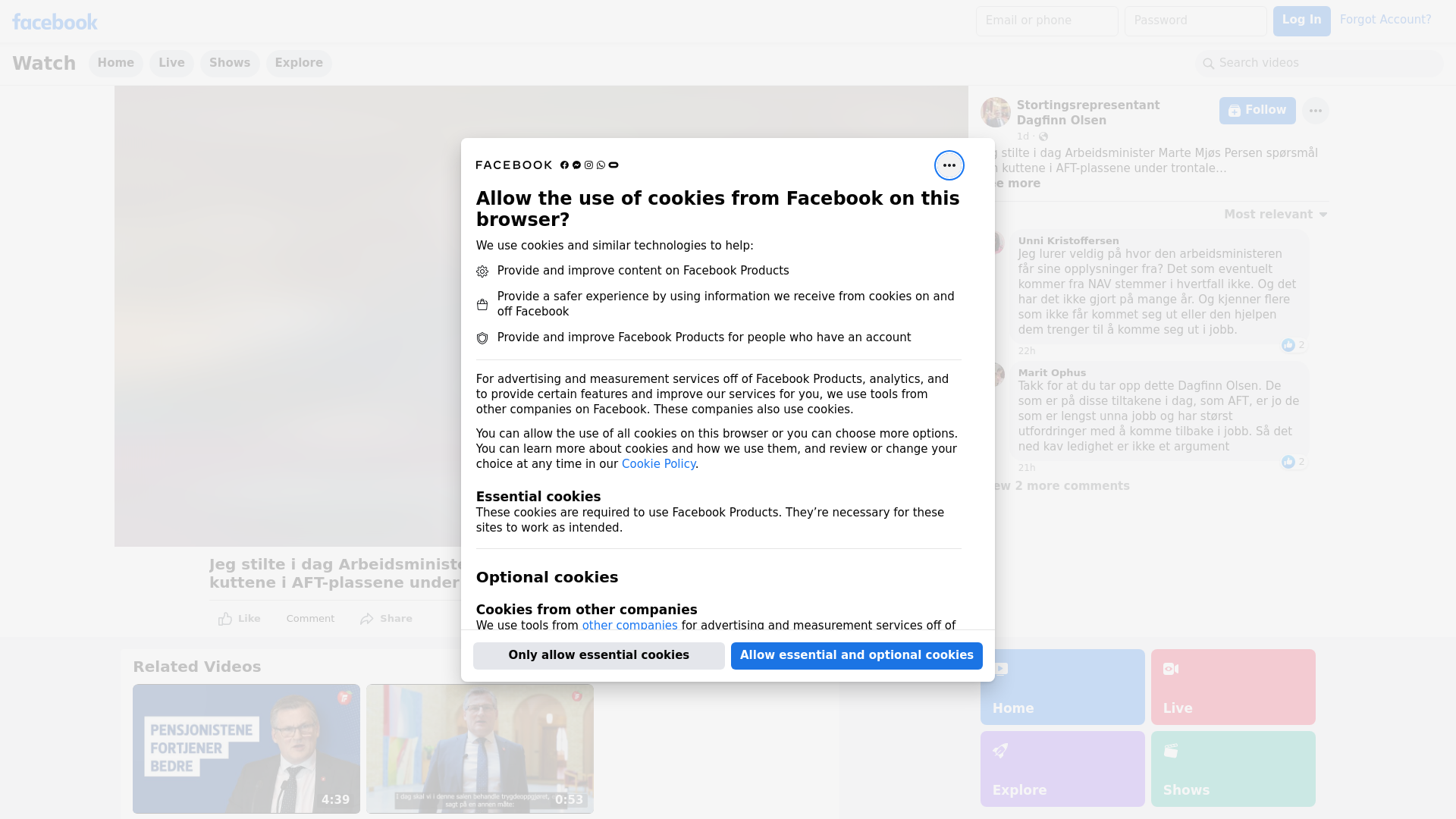Open the Cookie Policy link
1456x819 pixels.
(x=658, y=464)
